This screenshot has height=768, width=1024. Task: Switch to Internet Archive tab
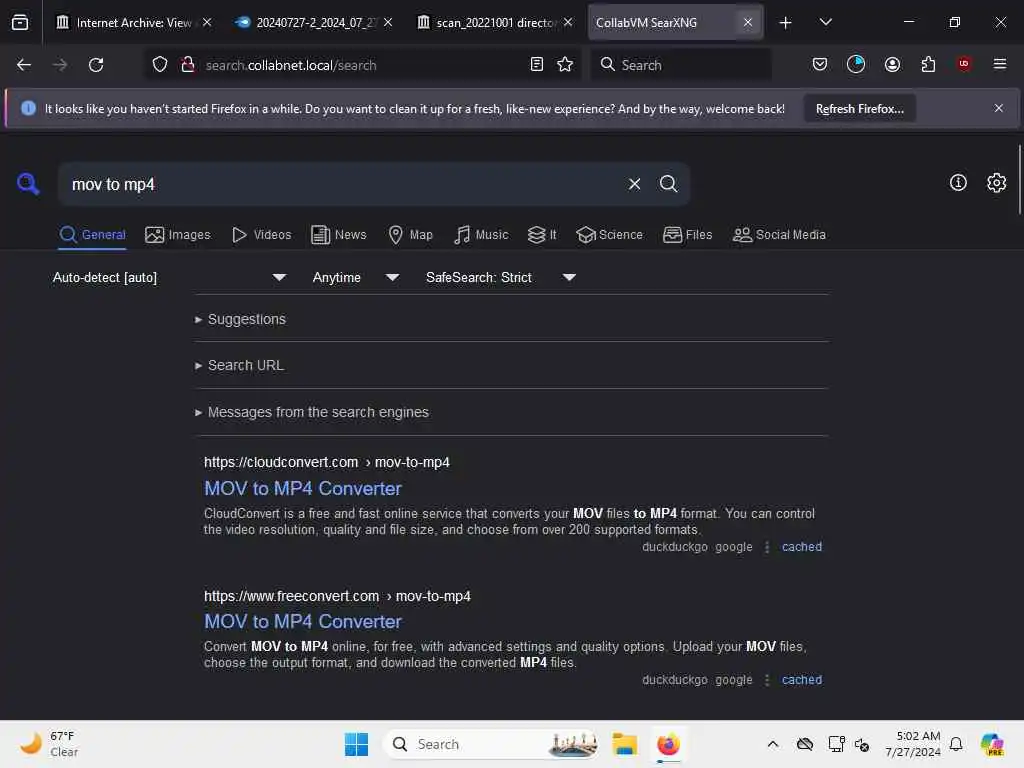pyautogui.click(x=134, y=23)
